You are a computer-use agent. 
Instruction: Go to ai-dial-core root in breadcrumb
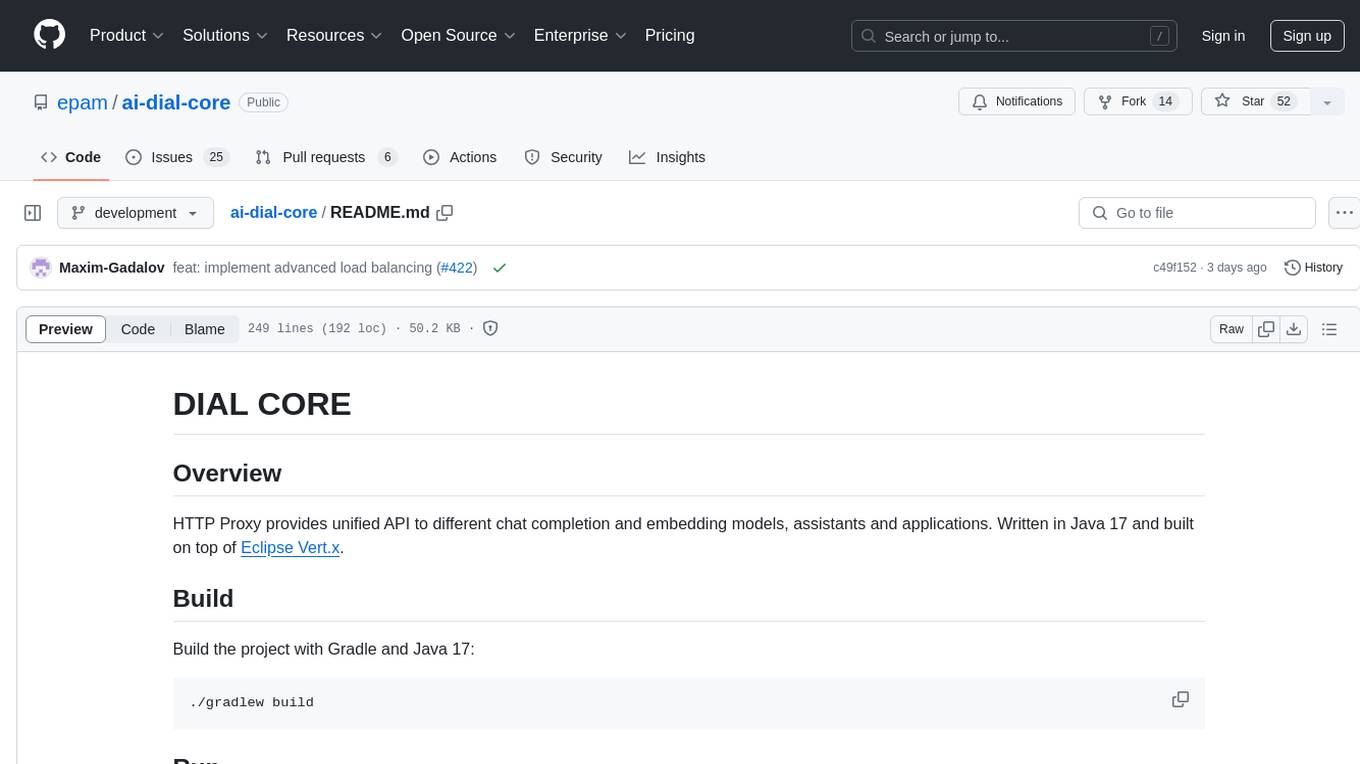click(273, 212)
